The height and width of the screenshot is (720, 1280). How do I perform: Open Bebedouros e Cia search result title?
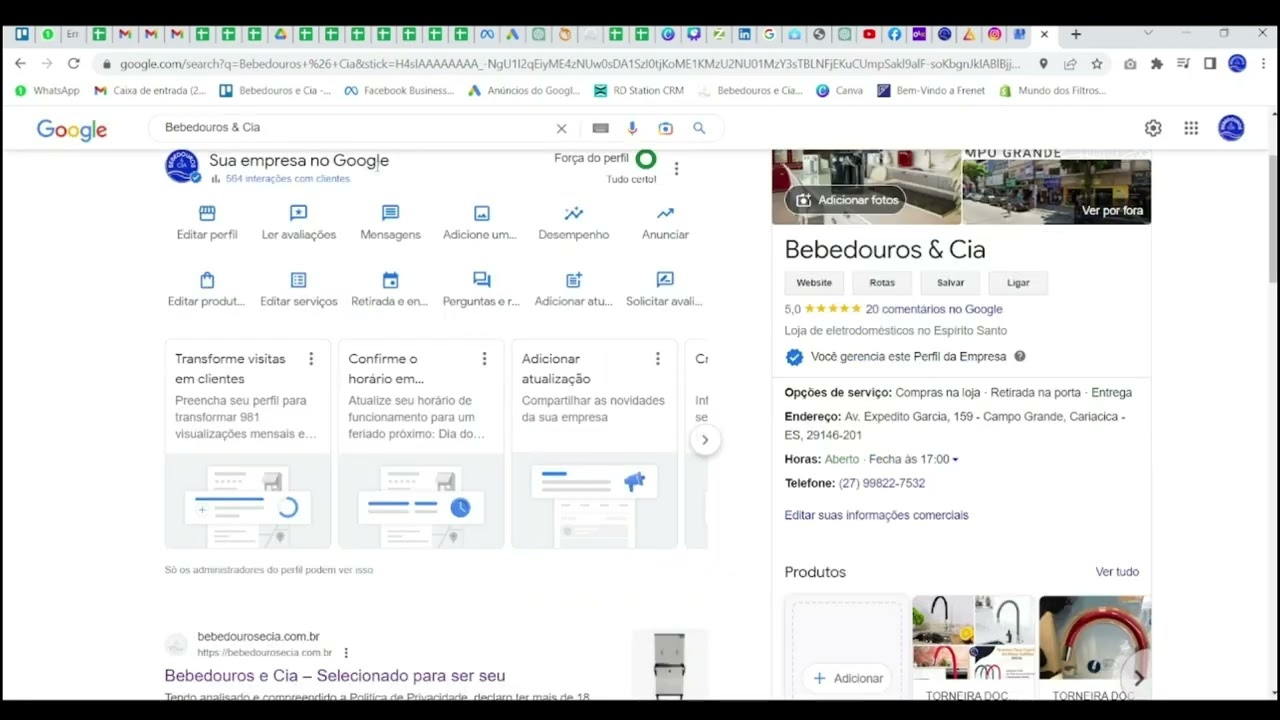[x=335, y=676]
